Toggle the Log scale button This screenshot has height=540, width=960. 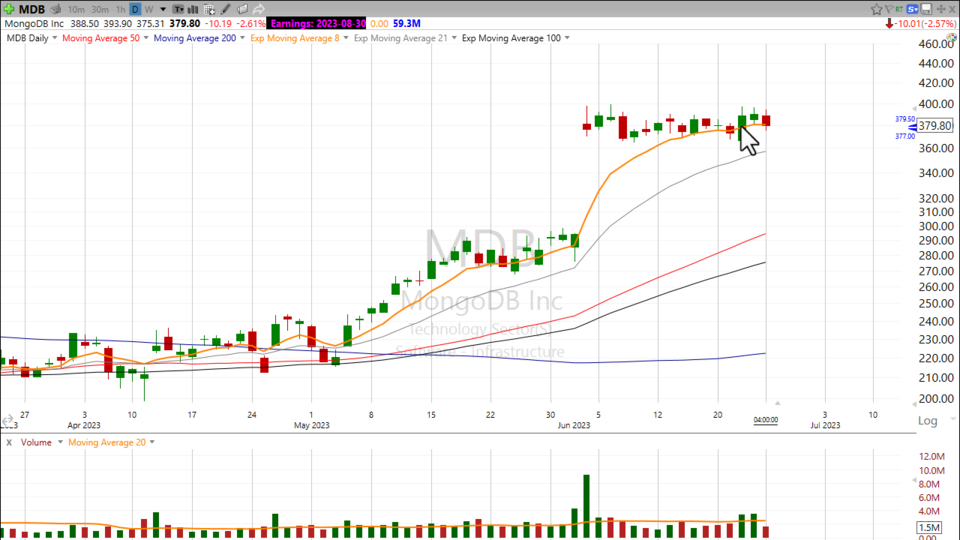928,421
